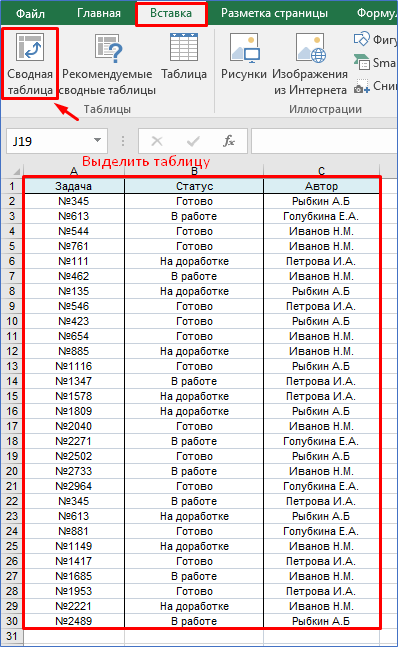The width and height of the screenshot is (398, 647).
Task: Select cell №423
Action: pyautogui.click(x=74, y=321)
